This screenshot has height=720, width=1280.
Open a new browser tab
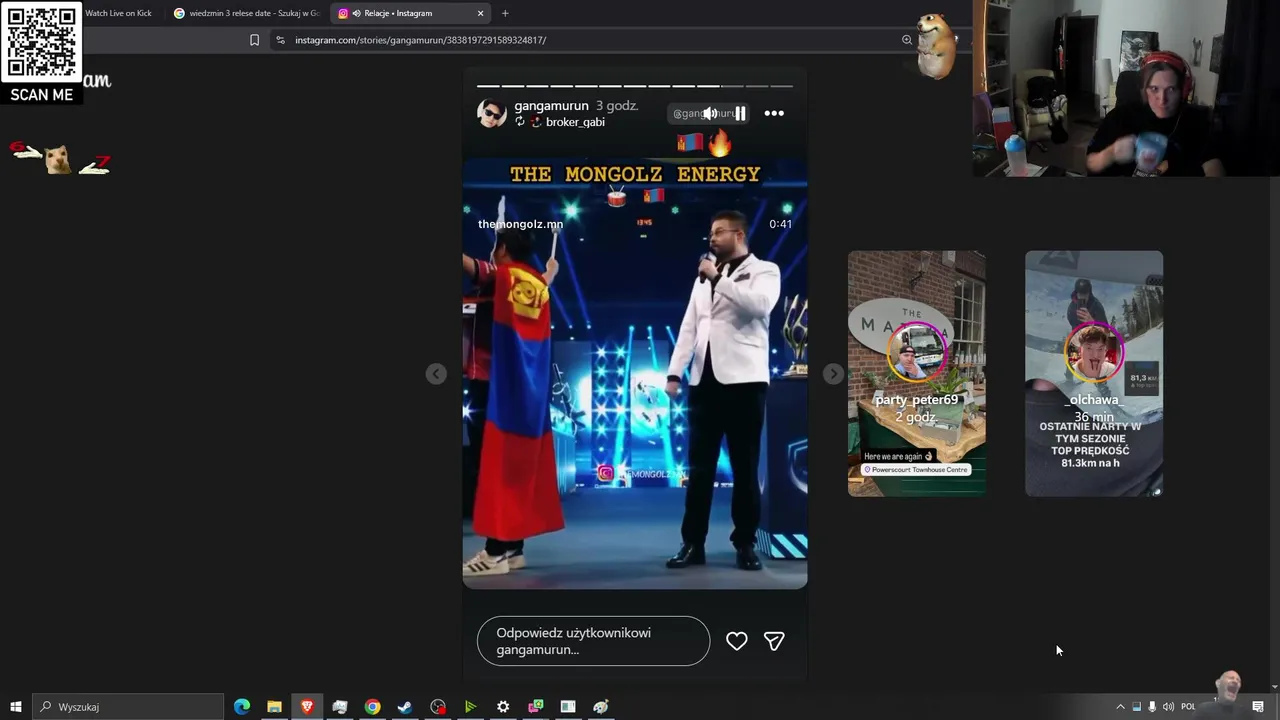[505, 13]
